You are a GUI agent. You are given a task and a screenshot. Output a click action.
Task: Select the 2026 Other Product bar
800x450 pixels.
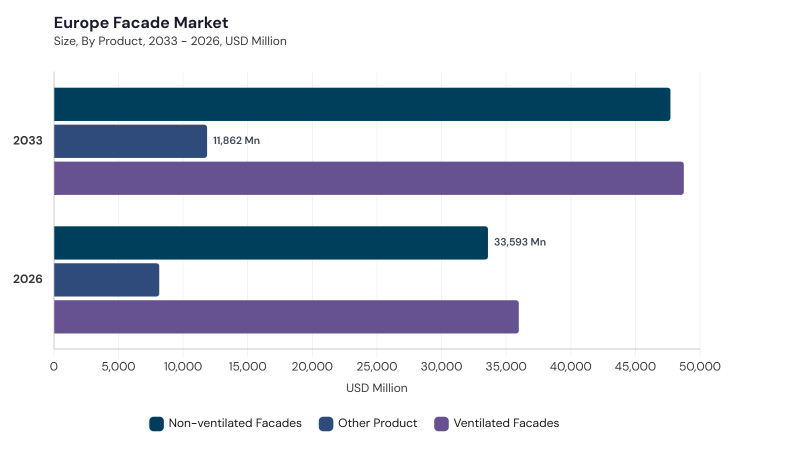(107, 280)
